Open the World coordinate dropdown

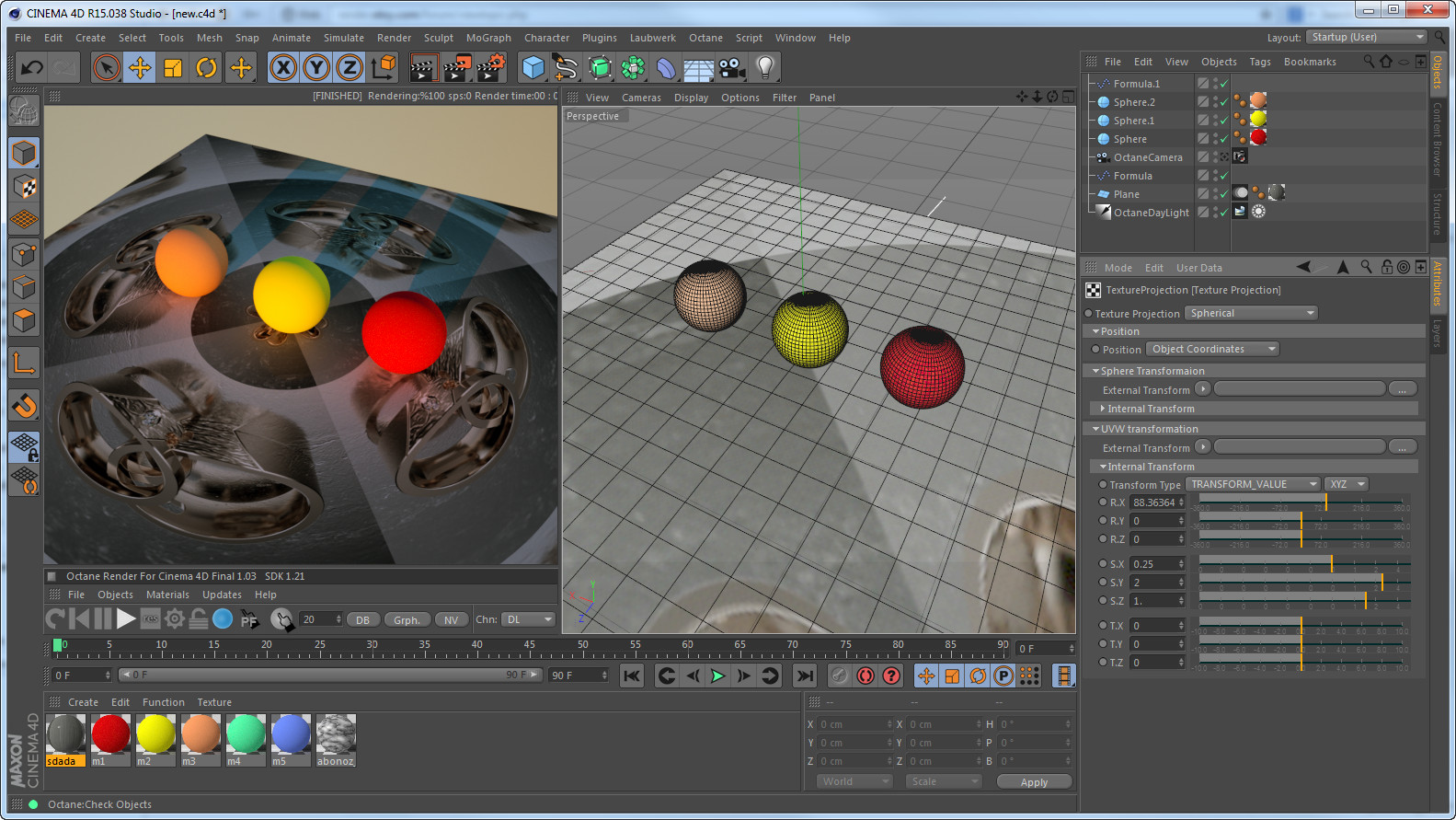click(854, 781)
